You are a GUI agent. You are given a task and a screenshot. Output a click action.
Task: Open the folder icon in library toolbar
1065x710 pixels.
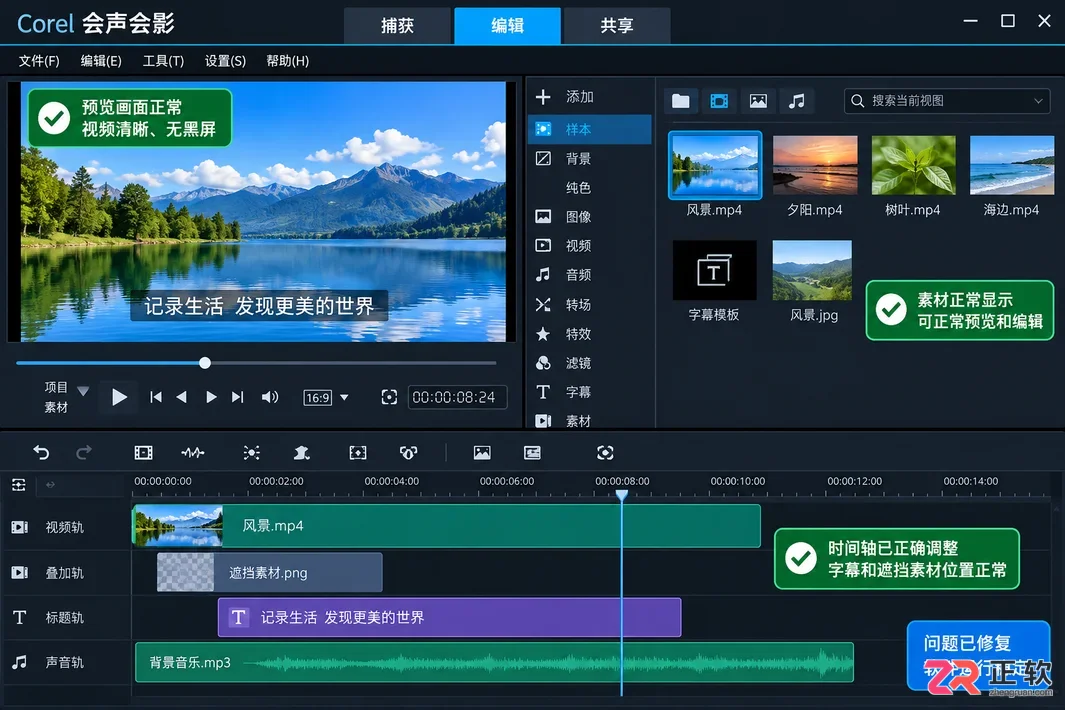coord(681,101)
